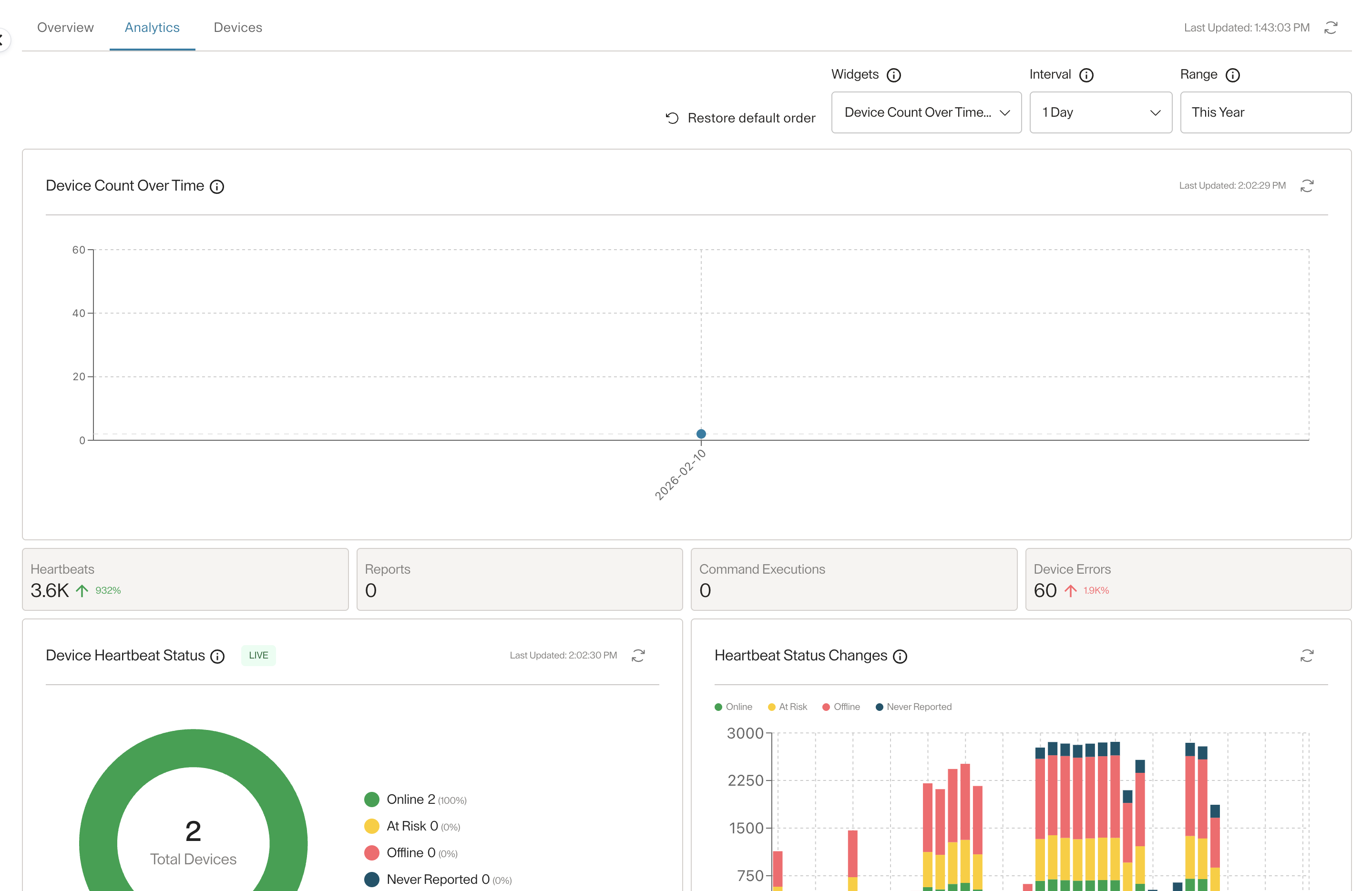
Task: Refresh the page using top-right refresh icon
Action: [1330, 28]
